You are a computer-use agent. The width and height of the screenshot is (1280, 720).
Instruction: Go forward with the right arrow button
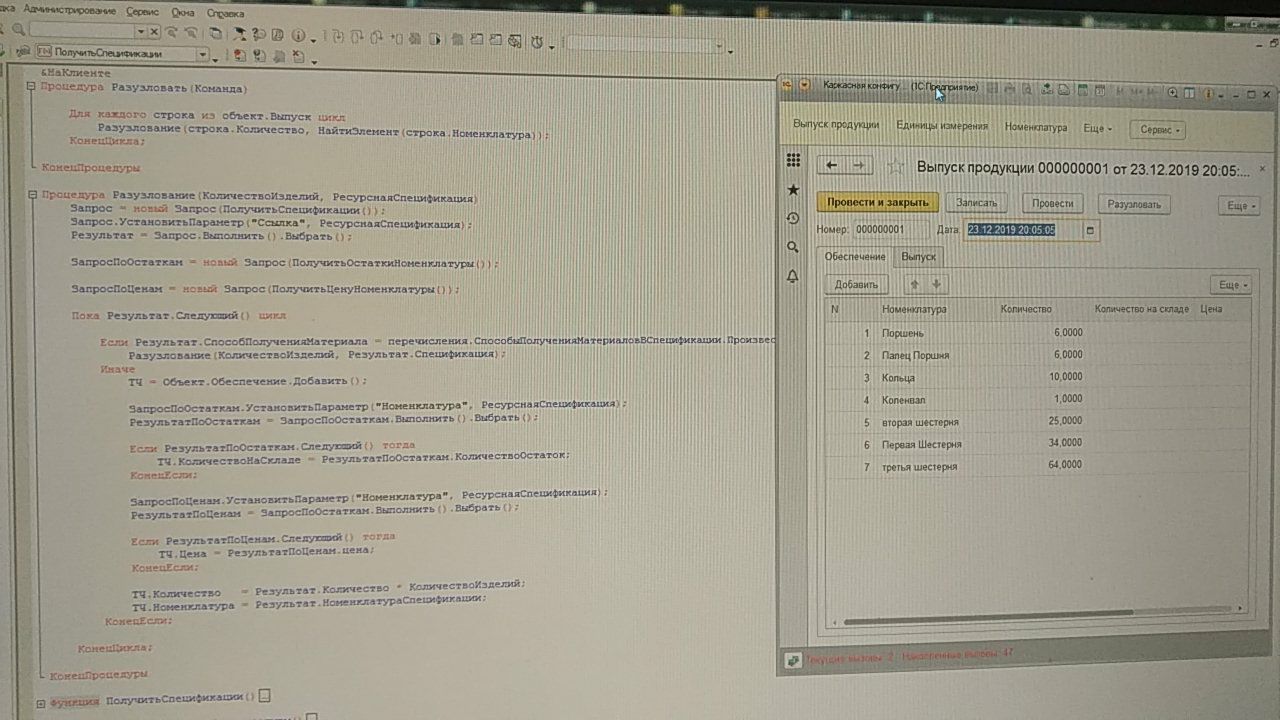[859, 165]
